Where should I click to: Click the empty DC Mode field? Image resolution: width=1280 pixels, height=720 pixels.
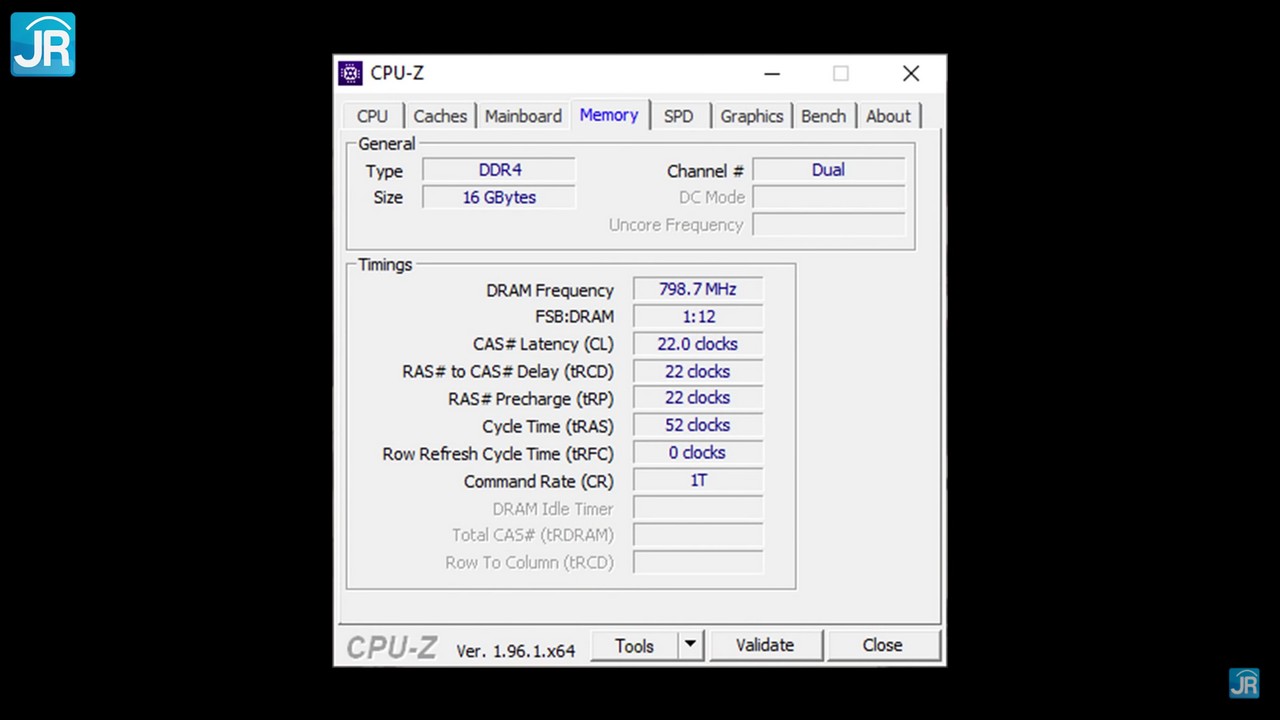click(828, 197)
